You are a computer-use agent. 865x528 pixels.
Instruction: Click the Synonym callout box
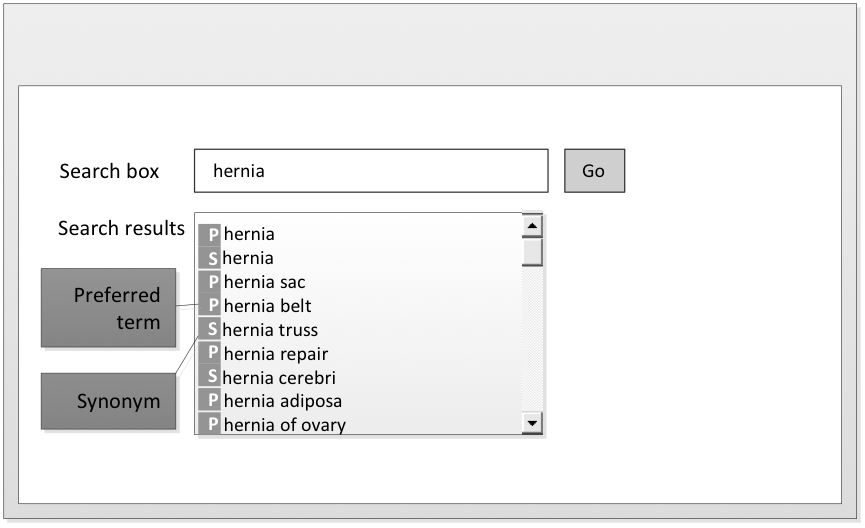pyautogui.click(x=108, y=401)
